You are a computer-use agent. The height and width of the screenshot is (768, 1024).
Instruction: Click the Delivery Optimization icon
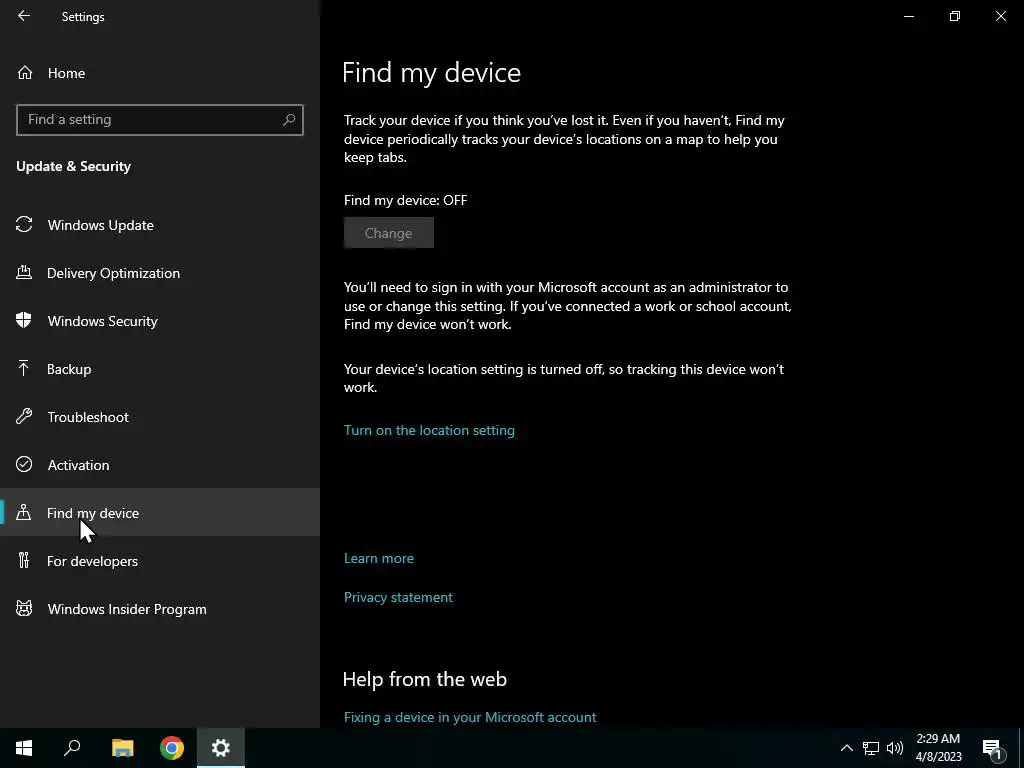pos(24,272)
